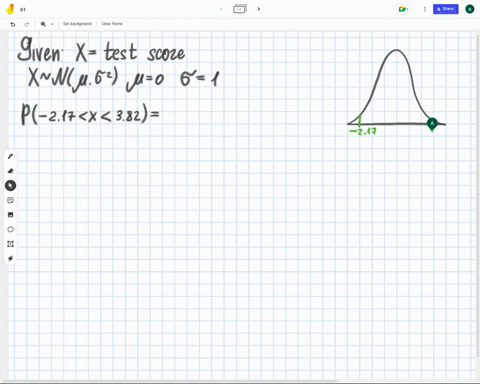Undo the last action
Viewport: 480px width, 384px height.
tap(13, 24)
